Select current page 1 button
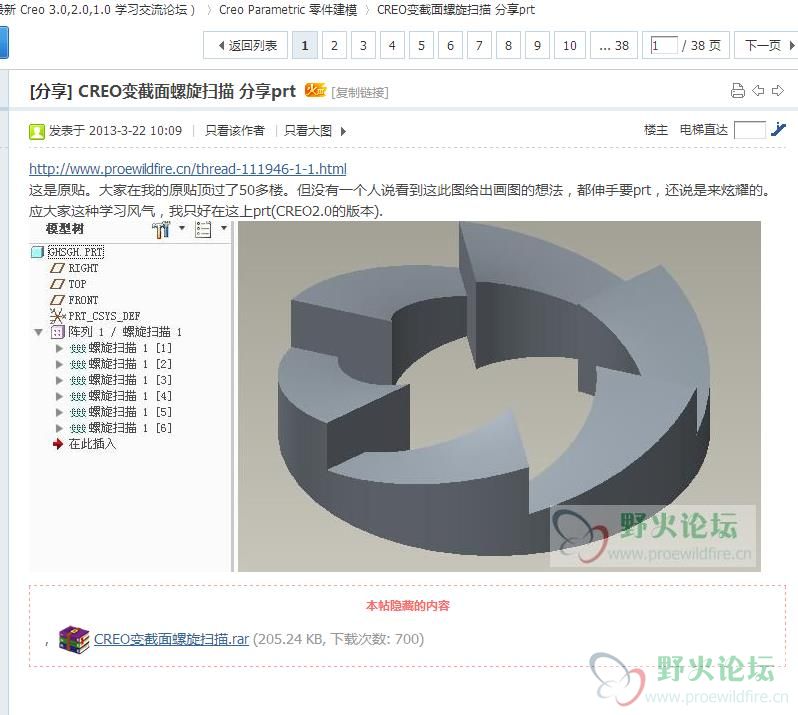Viewport: 798px width, 715px height. tap(305, 45)
